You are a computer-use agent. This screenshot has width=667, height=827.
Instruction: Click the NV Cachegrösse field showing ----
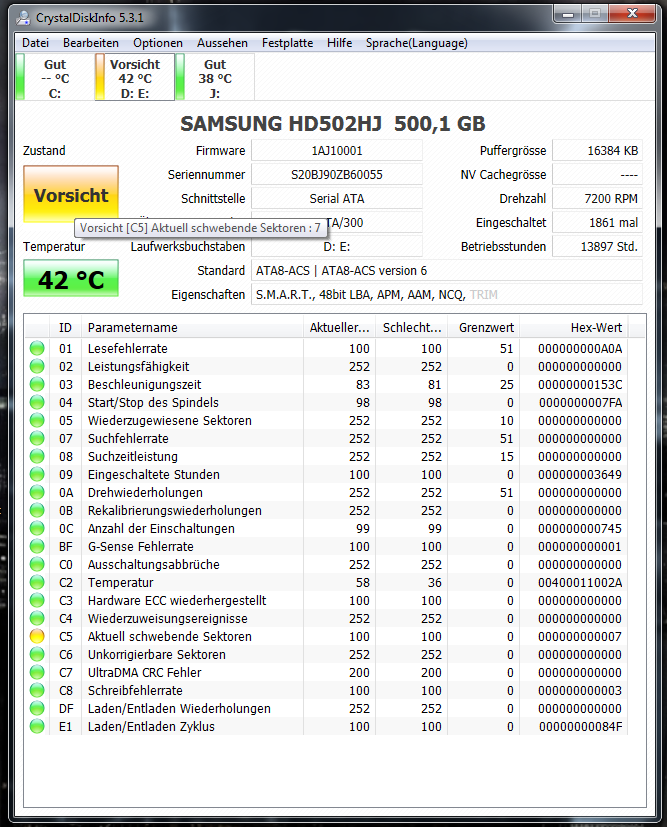click(597, 175)
